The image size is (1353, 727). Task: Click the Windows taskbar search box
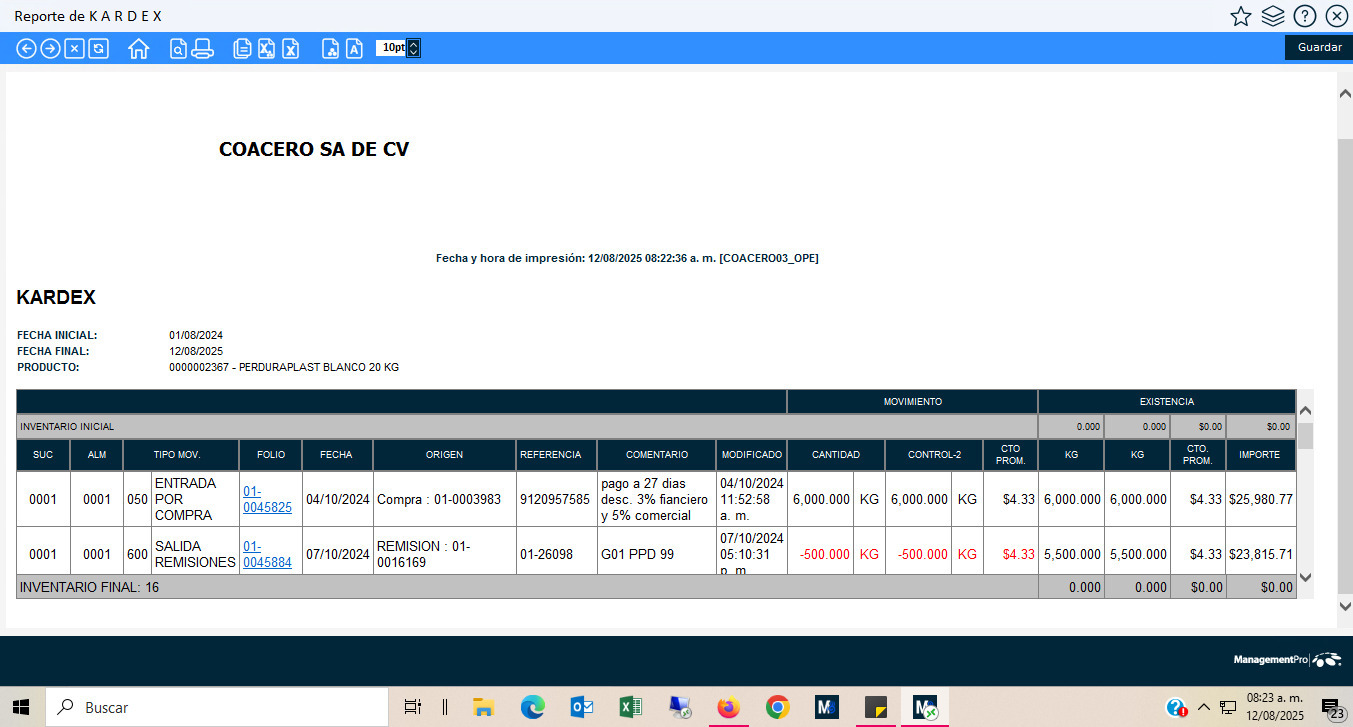216,707
